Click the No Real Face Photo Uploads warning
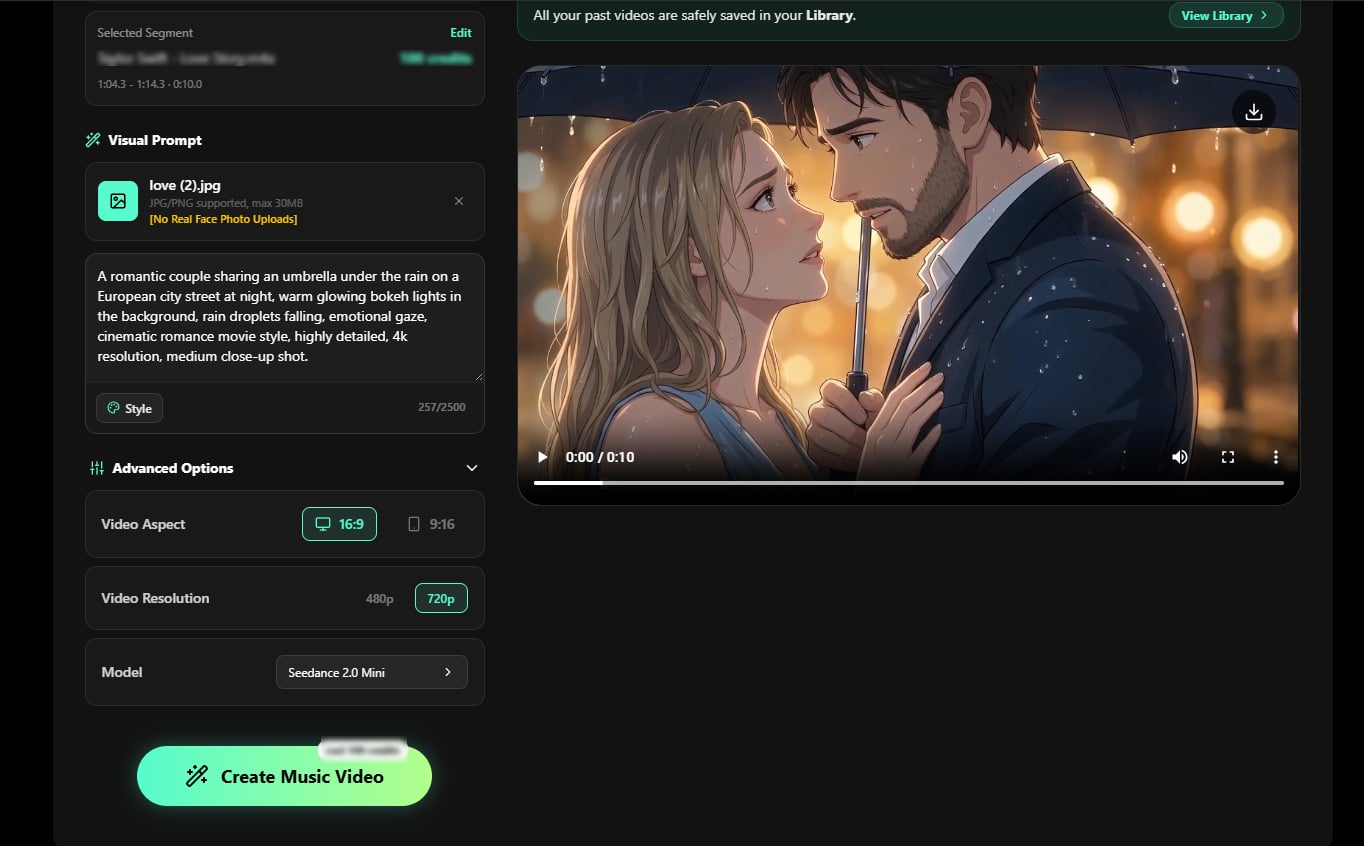The height and width of the screenshot is (846, 1364). pyautogui.click(x=223, y=219)
